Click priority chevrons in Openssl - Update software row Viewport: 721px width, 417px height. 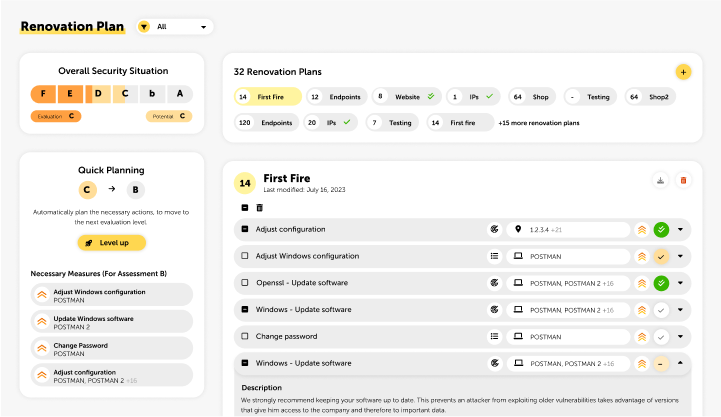click(641, 283)
